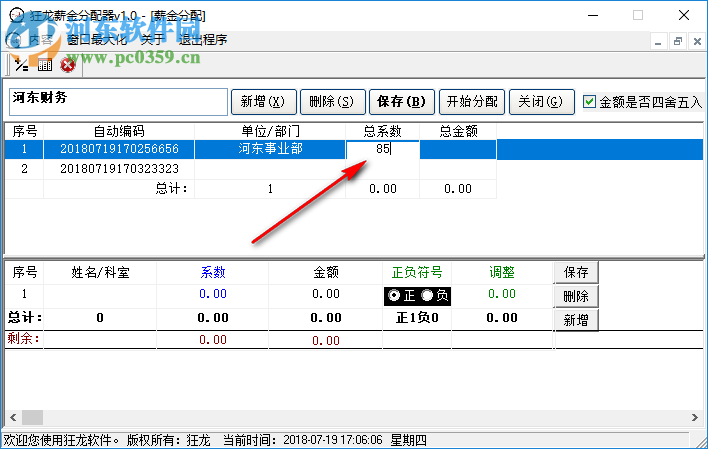Screen dimensions: 708x449
Task: Click the 单位/部门 column header
Action: (270, 131)
